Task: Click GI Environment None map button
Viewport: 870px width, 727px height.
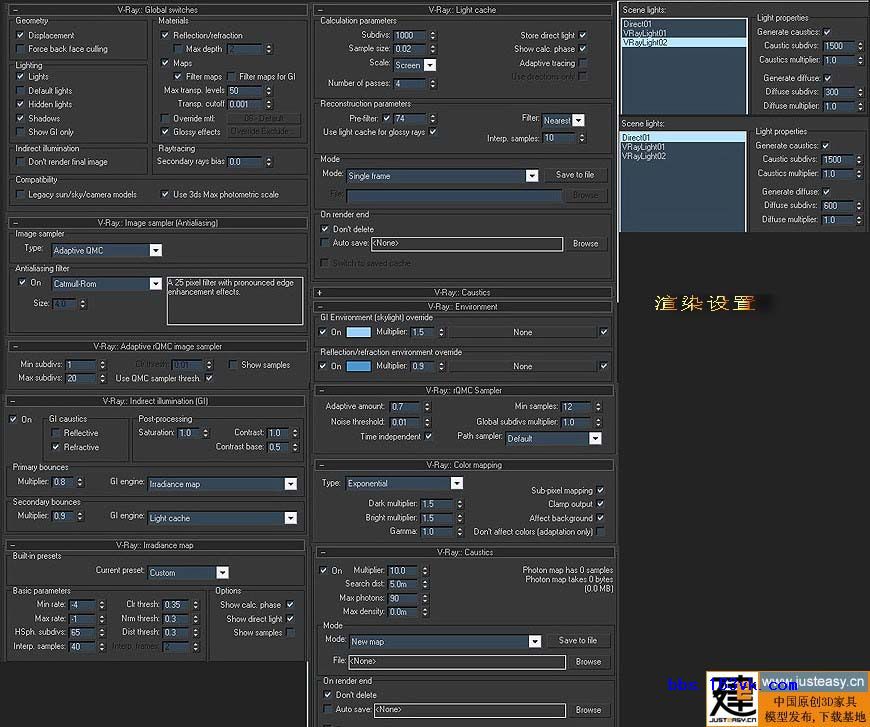Action: coord(522,332)
